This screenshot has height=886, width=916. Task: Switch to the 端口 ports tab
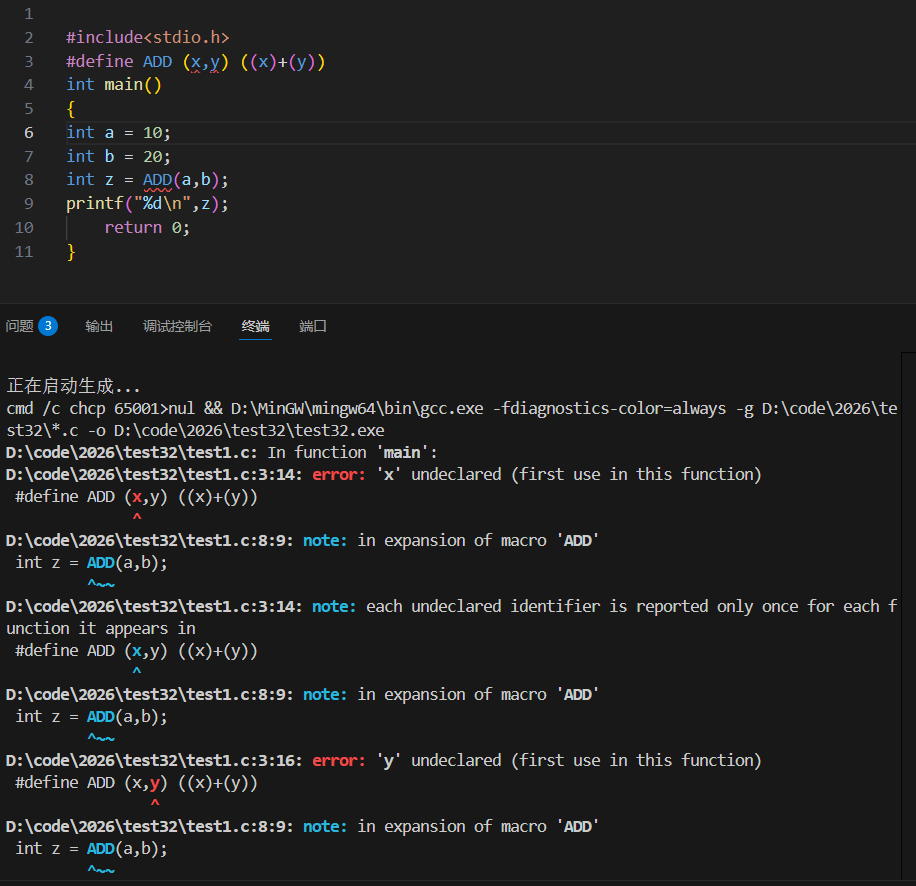313,326
